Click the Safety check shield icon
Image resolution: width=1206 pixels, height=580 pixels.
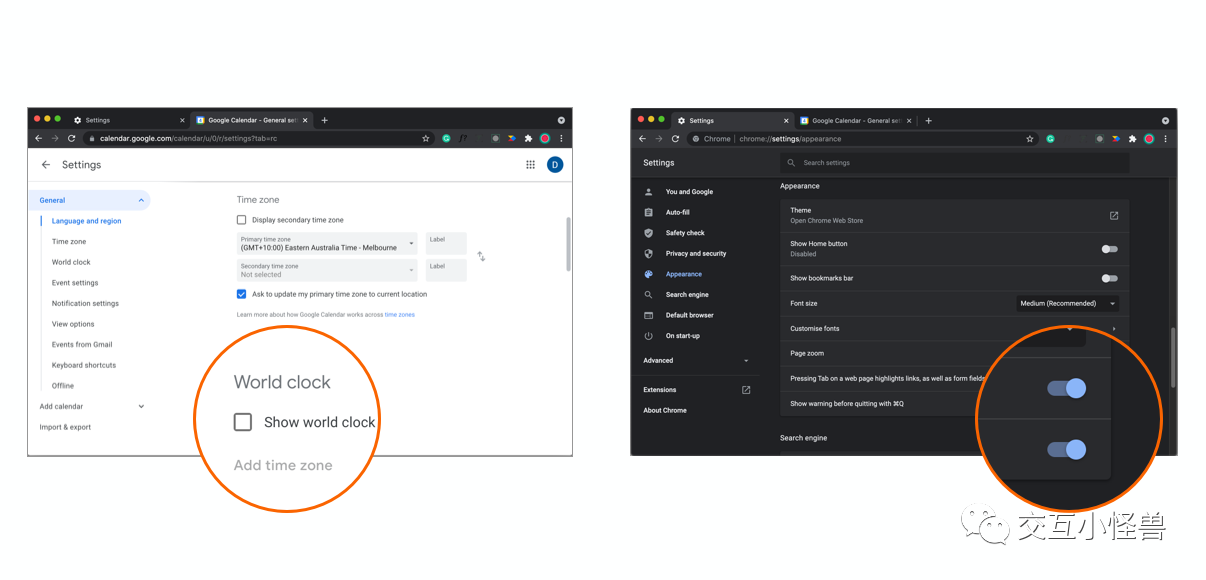point(648,233)
